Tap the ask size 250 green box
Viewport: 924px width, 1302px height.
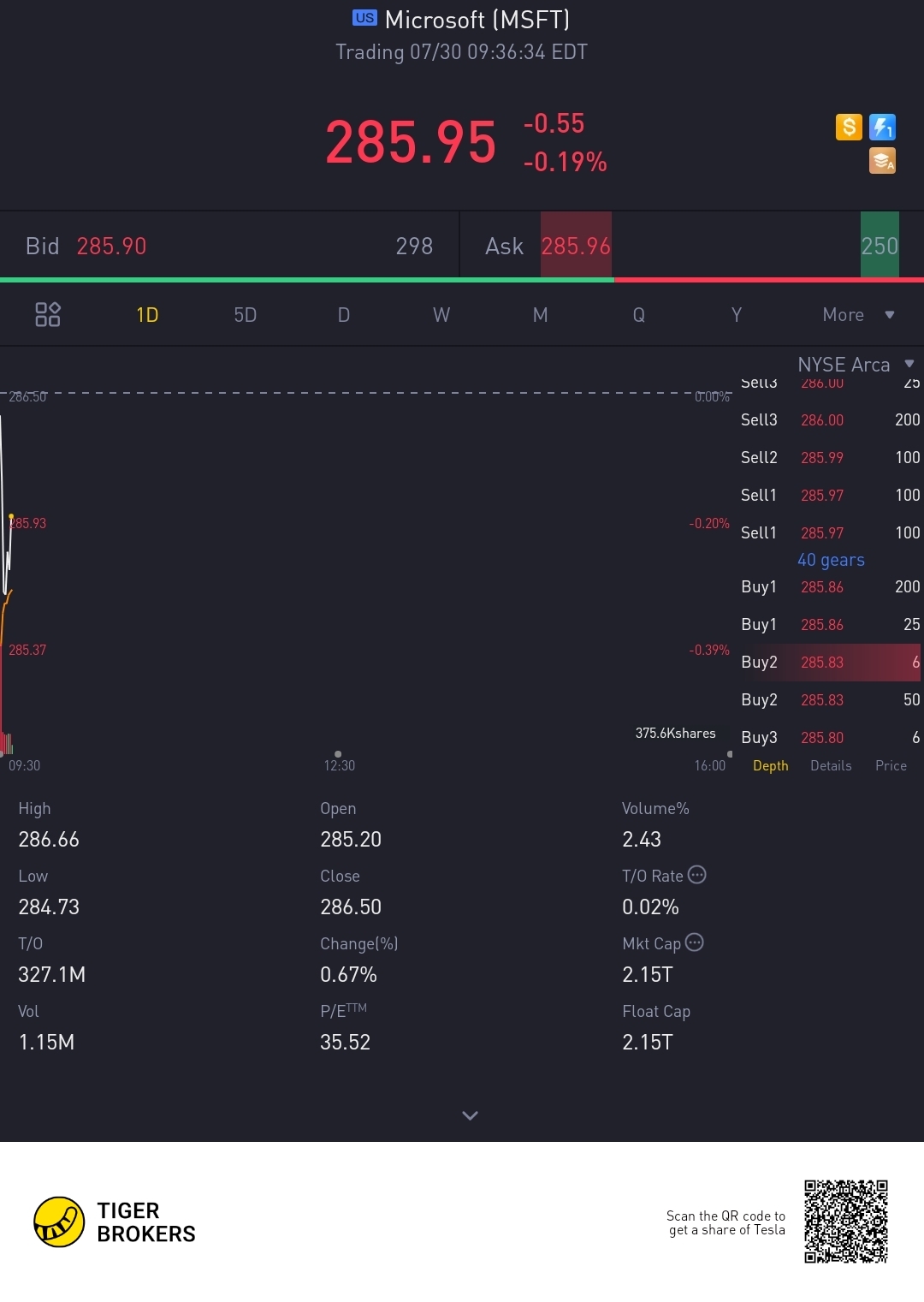tap(880, 245)
